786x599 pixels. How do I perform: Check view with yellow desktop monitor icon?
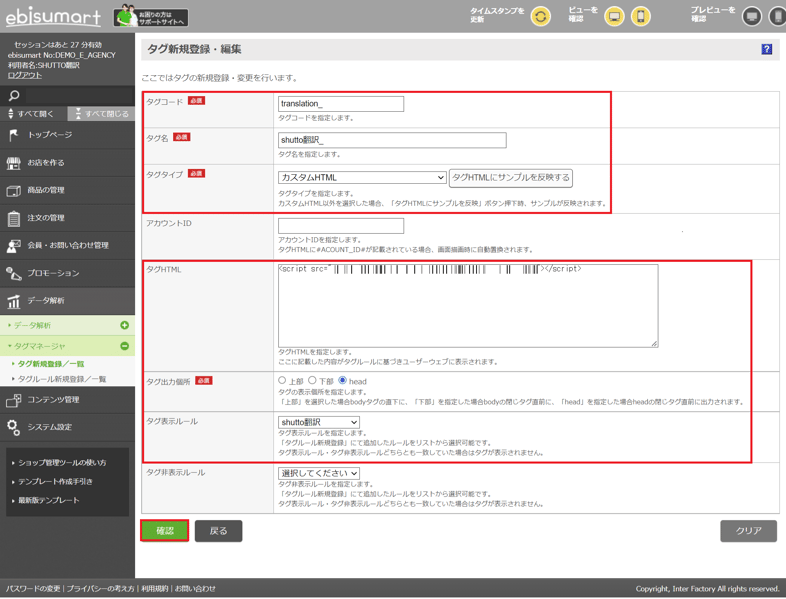pyautogui.click(x=614, y=17)
